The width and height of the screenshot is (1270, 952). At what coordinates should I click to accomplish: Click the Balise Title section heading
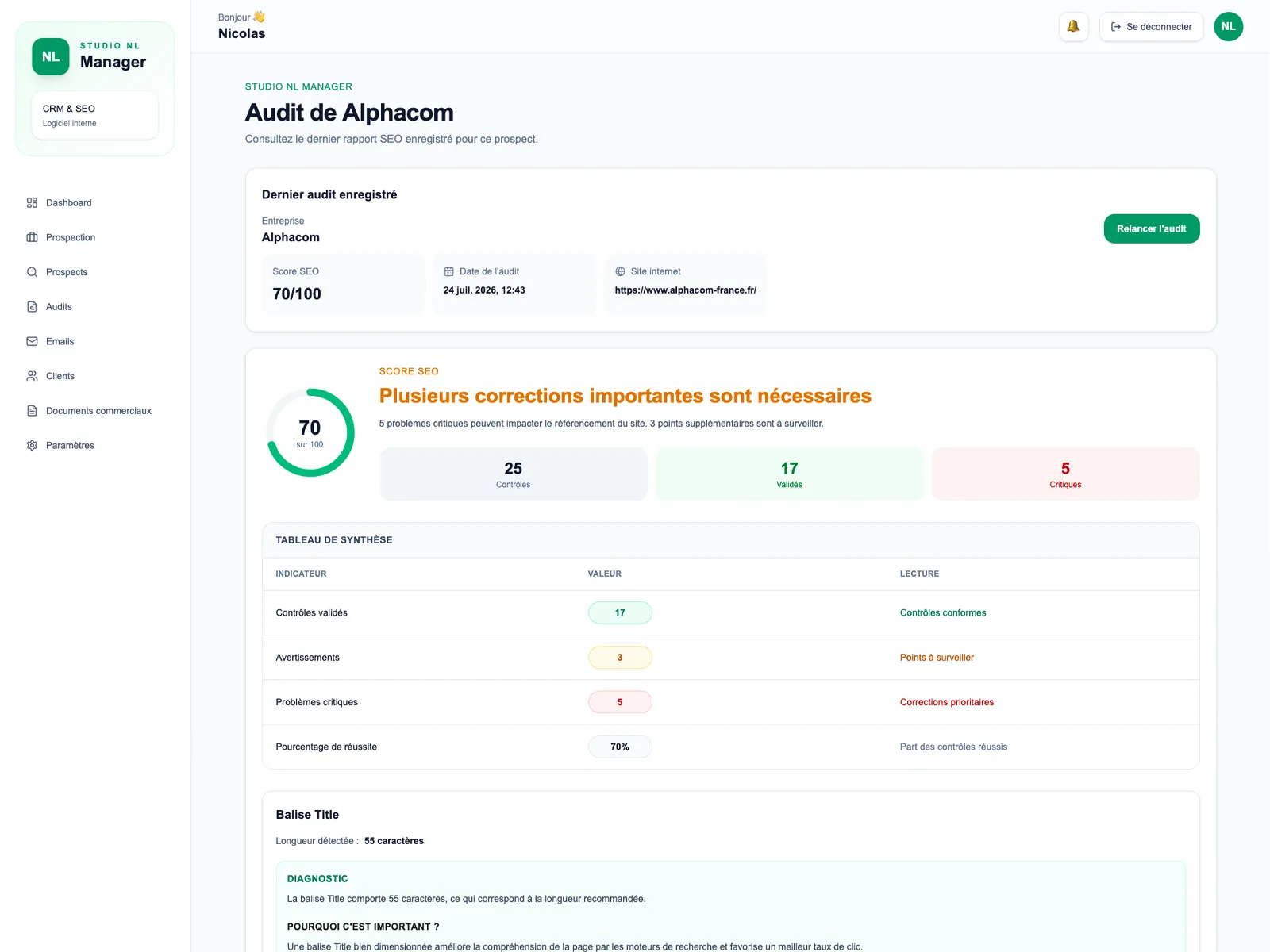pos(307,815)
